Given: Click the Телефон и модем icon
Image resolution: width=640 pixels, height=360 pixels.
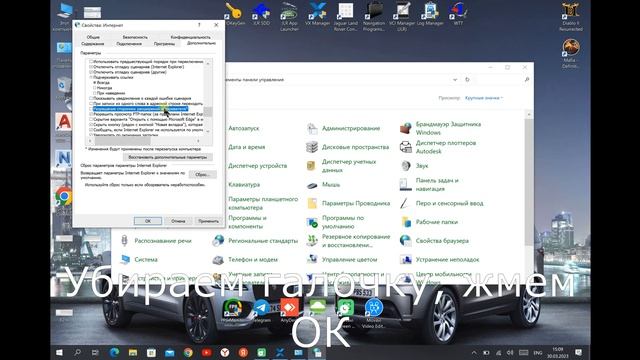Looking at the screenshot, I should [218, 260].
